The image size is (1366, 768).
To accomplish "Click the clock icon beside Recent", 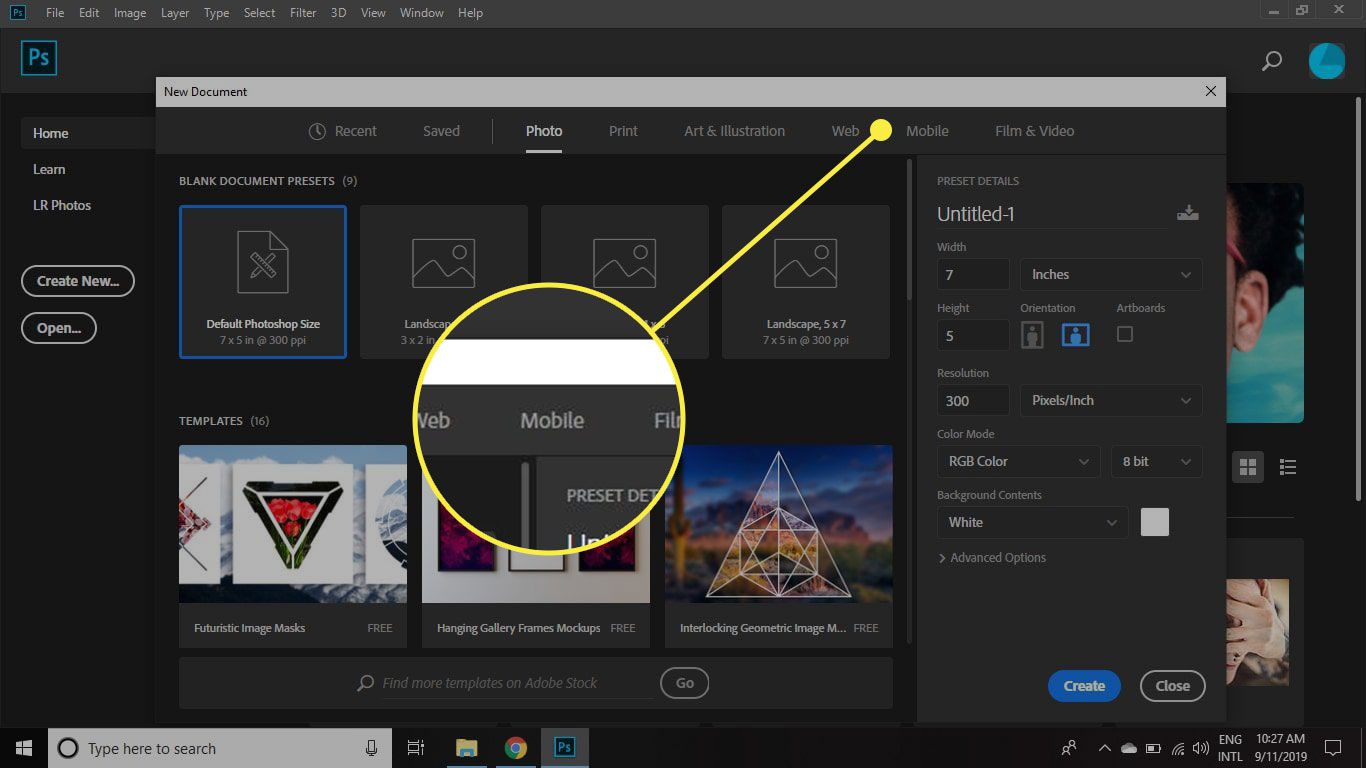I will point(317,131).
